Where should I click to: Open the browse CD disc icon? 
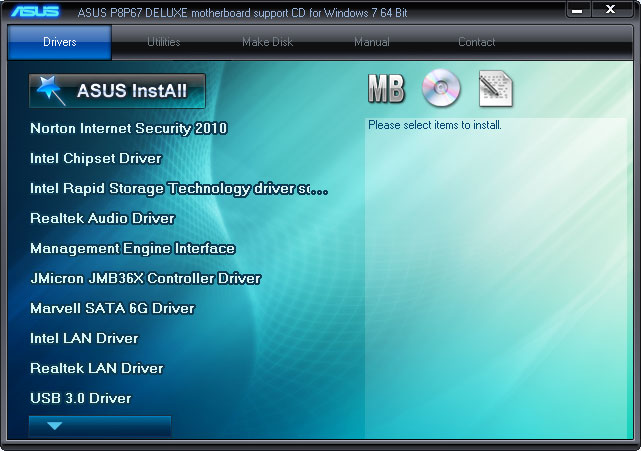point(441,88)
